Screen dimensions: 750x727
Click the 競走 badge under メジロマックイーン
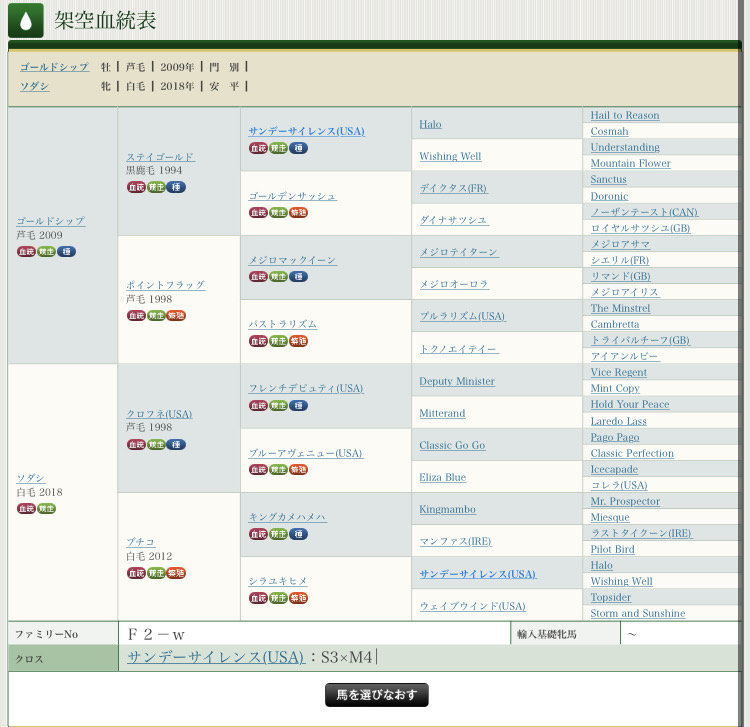(278, 276)
